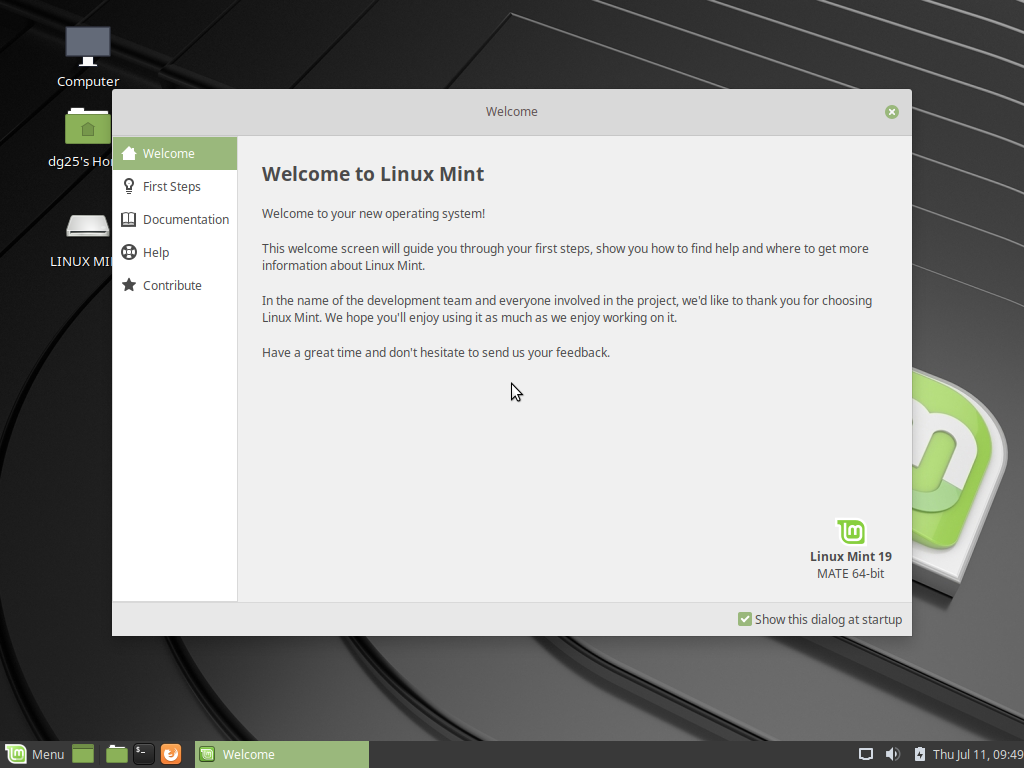Open the First Steps page
1024x768 pixels.
point(128,186)
